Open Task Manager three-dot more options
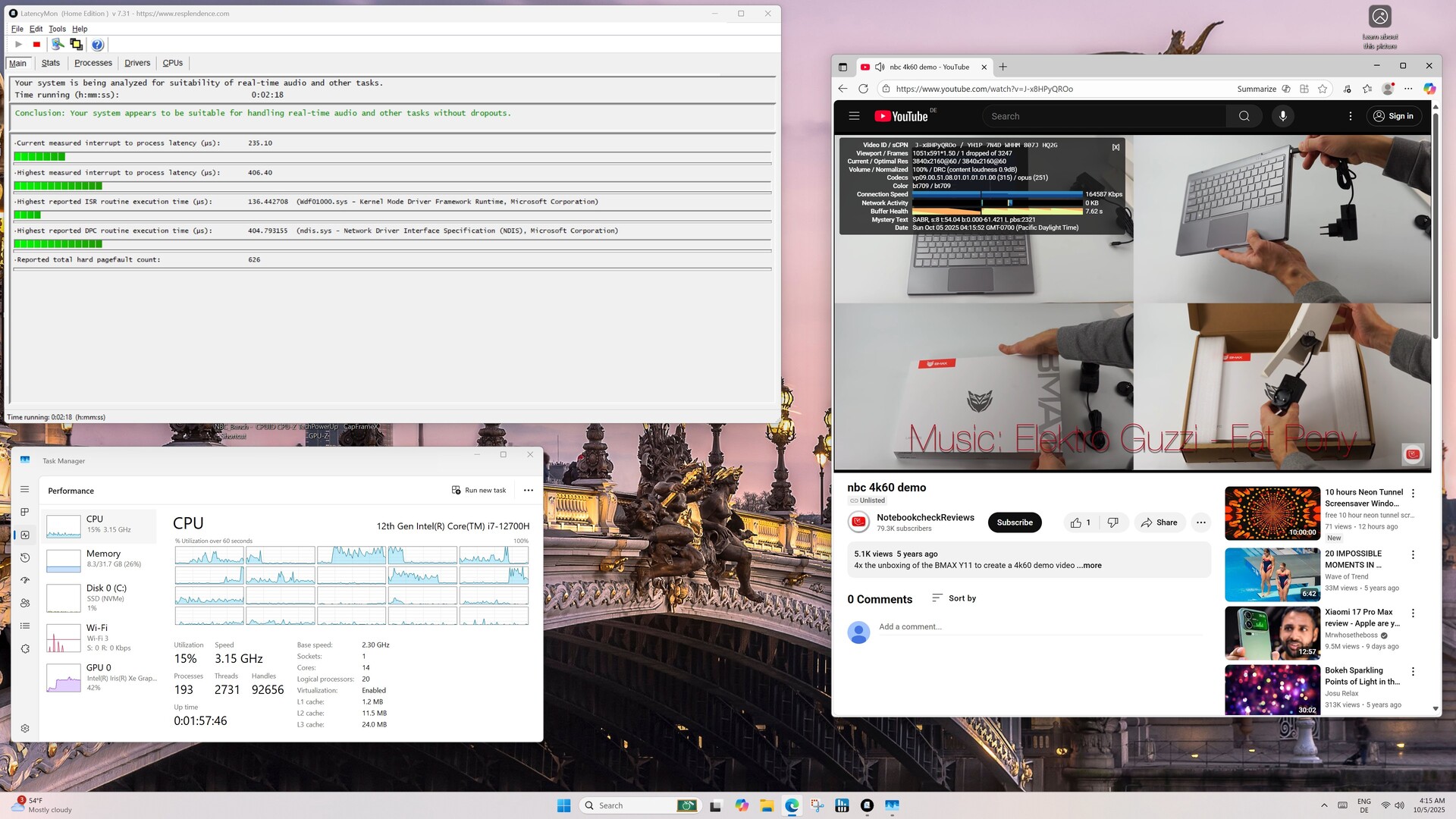Viewport: 1456px width, 819px height. click(529, 490)
